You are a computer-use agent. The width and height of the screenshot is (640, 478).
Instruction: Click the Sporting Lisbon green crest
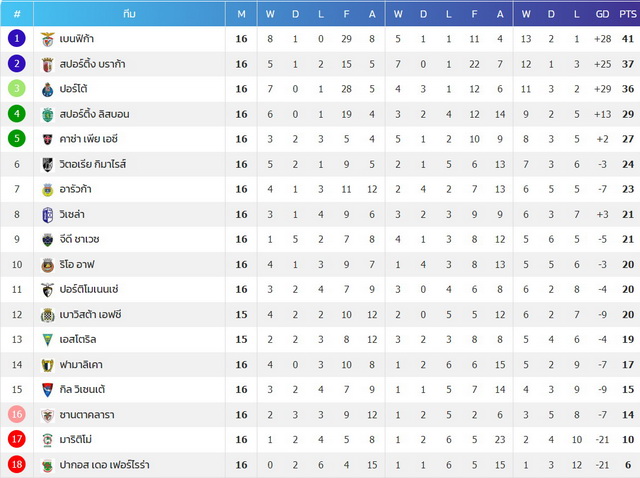click(x=48, y=114)
